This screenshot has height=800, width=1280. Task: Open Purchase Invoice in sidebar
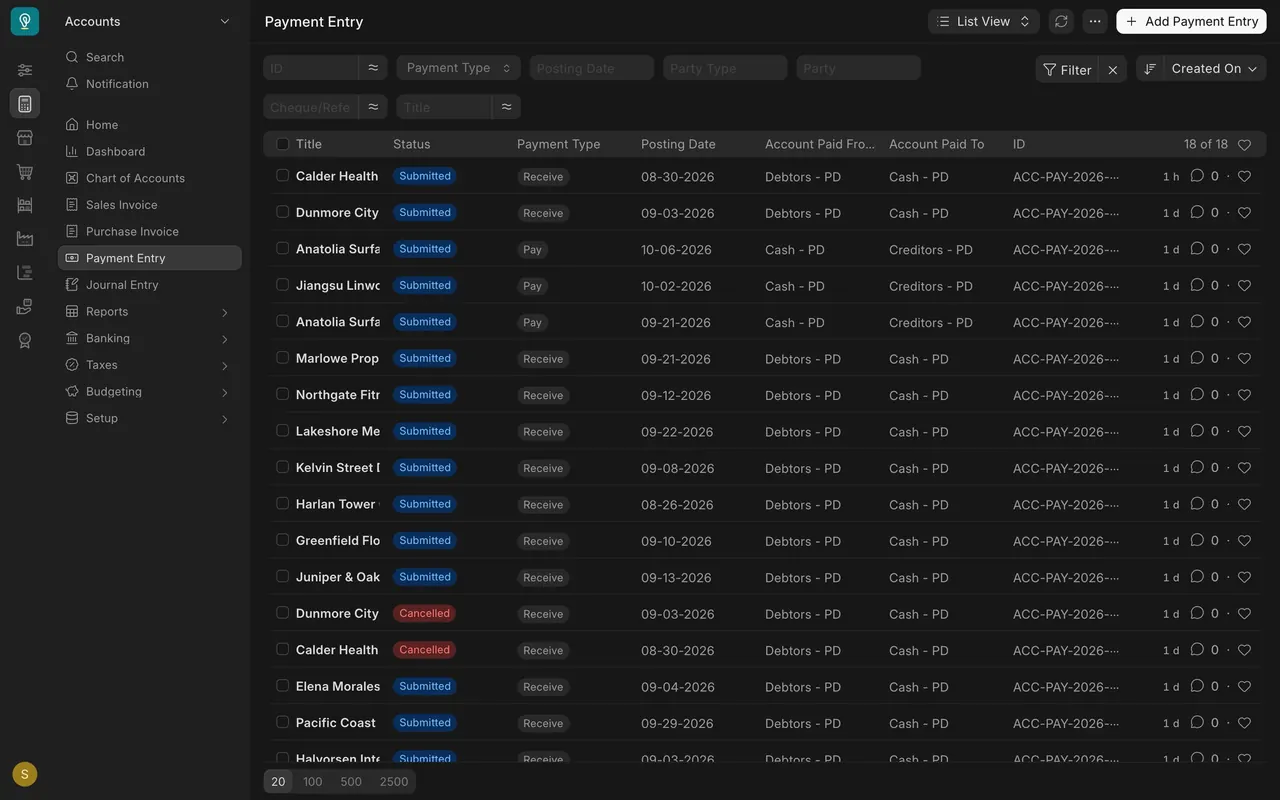click(149, 231)
